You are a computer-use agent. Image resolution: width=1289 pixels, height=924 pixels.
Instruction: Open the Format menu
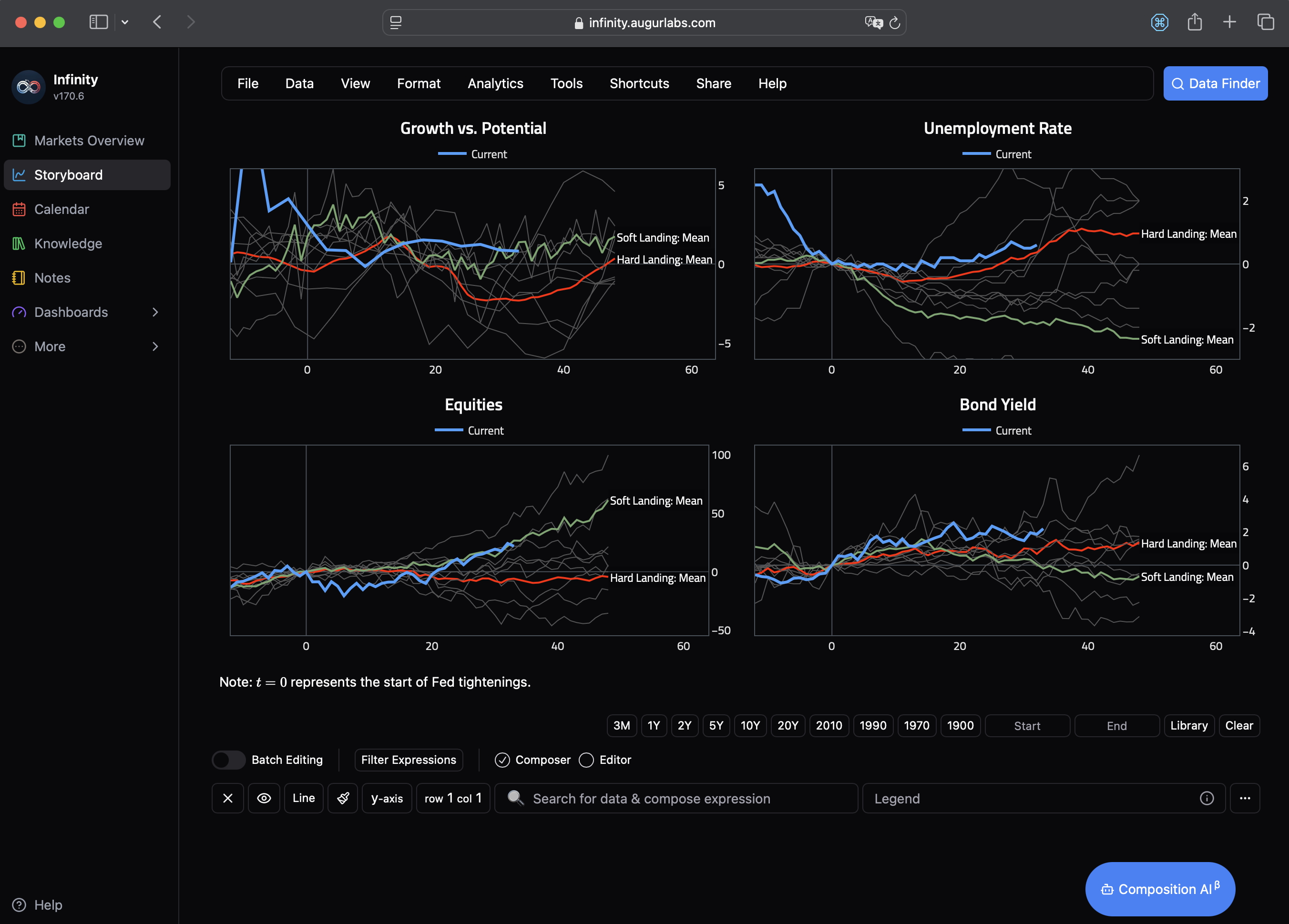418,83
